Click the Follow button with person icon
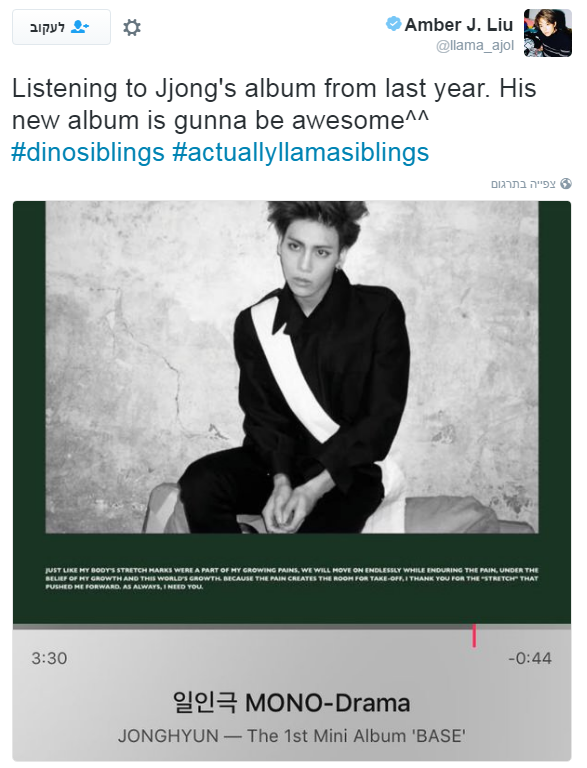The width and height of the screenshot is (587, 768). tap(61, 27)
